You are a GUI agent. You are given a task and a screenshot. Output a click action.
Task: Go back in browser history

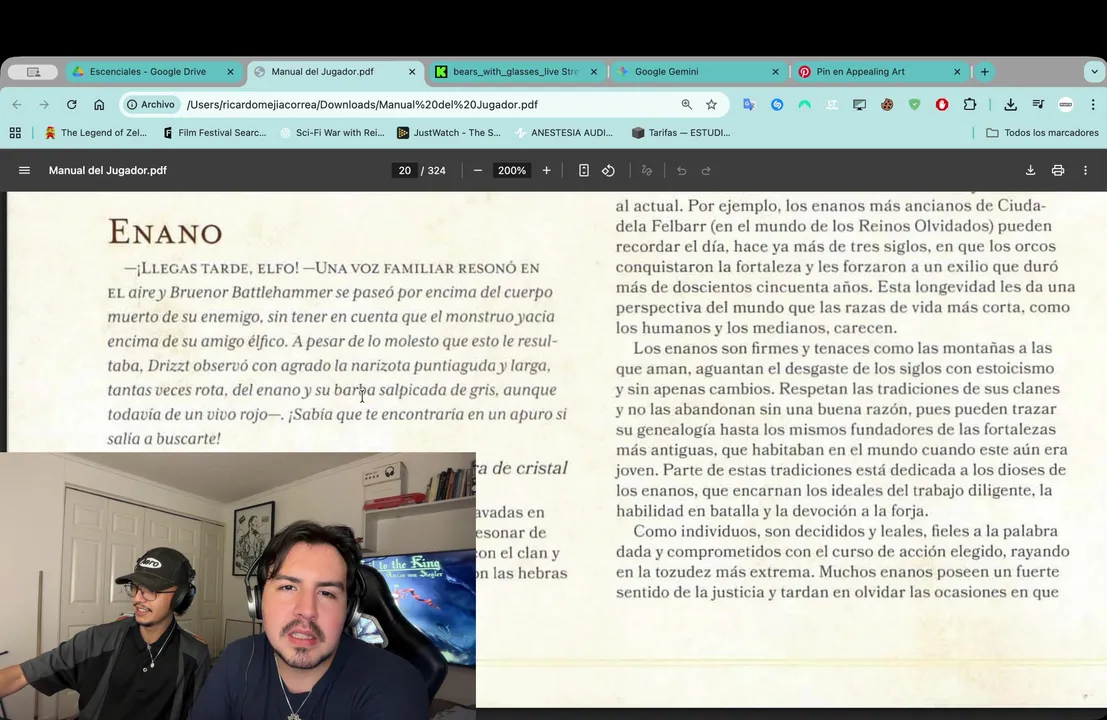[17, 104]
